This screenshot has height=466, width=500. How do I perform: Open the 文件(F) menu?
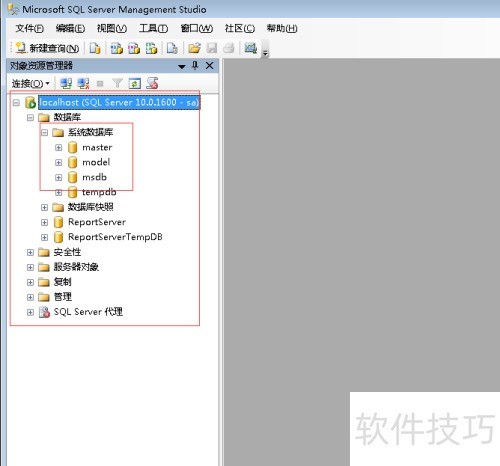pos(29,28)
